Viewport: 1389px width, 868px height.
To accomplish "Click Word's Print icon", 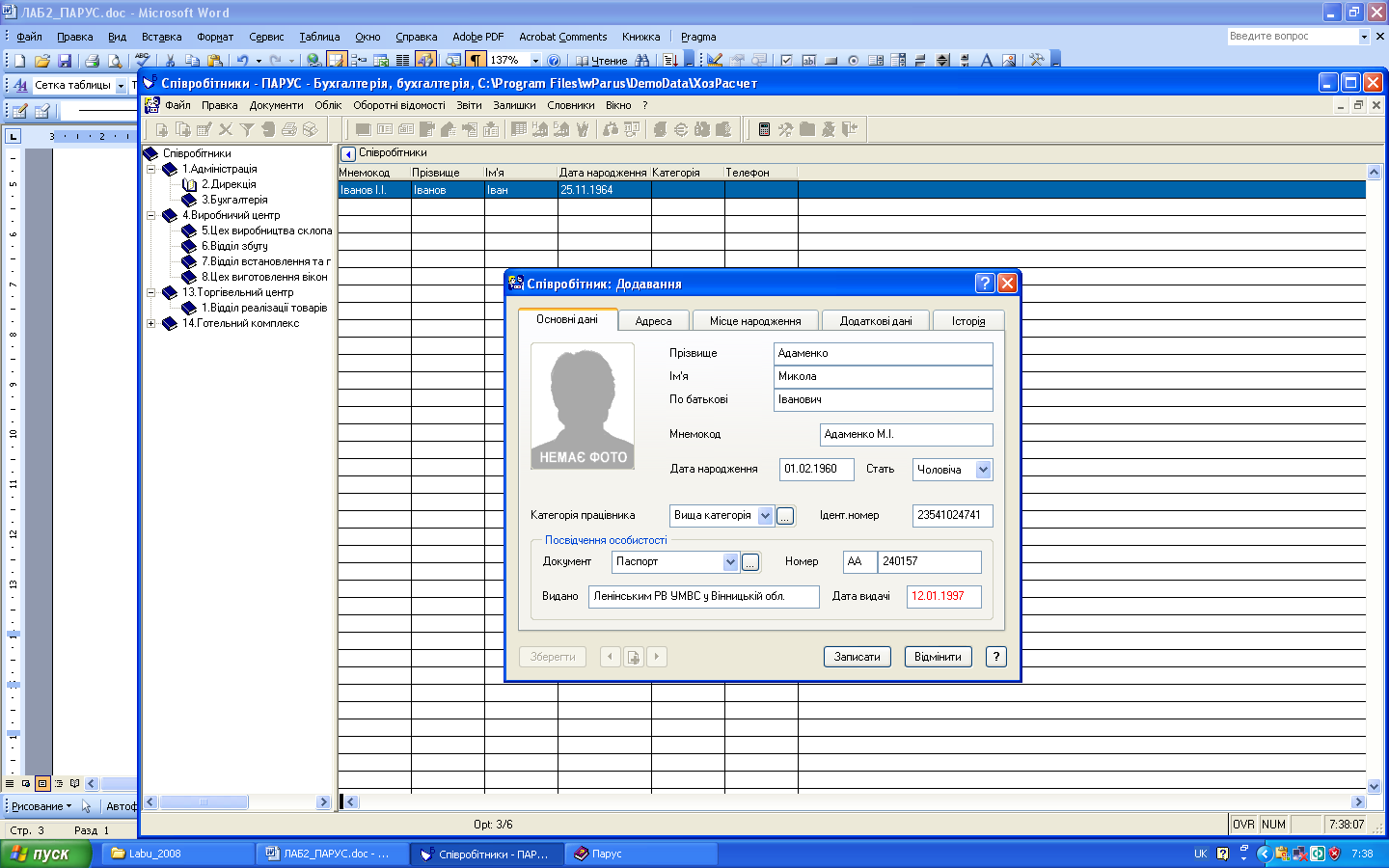I will click(93, 61).
